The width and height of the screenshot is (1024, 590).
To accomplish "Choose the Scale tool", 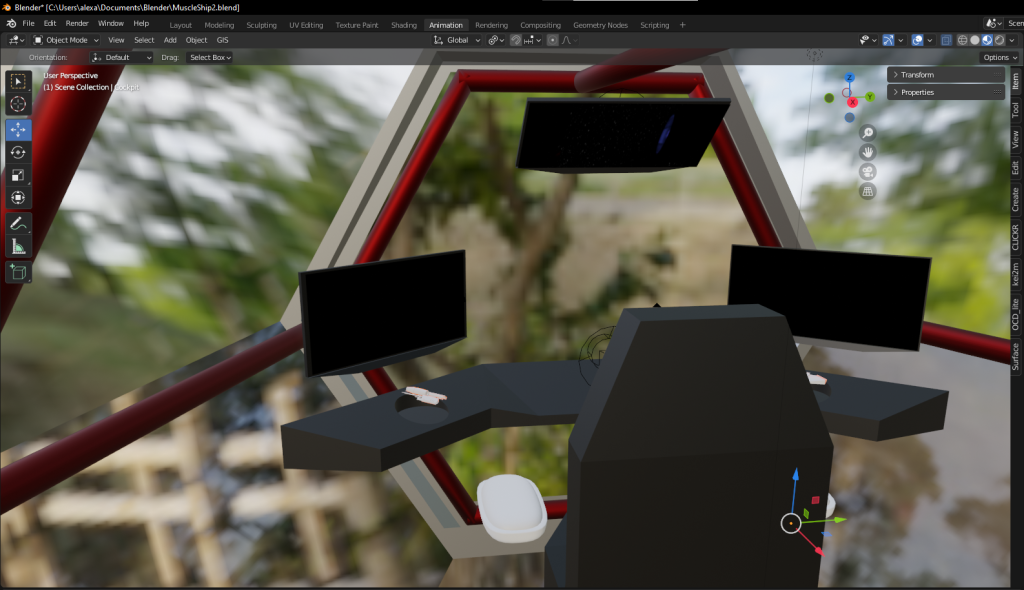I will coord(18,175).
